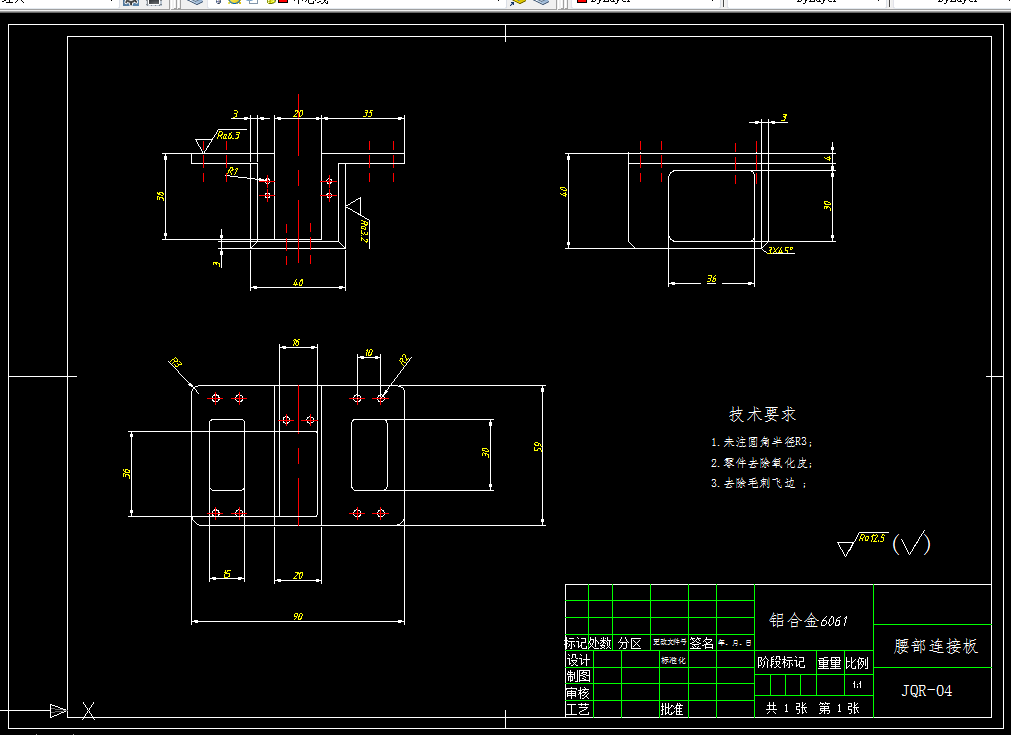The width and height of the screenshot is (1011, 735).
Task: Select note 1 about 圆角半径R3
Action: (x=762, y=442)
